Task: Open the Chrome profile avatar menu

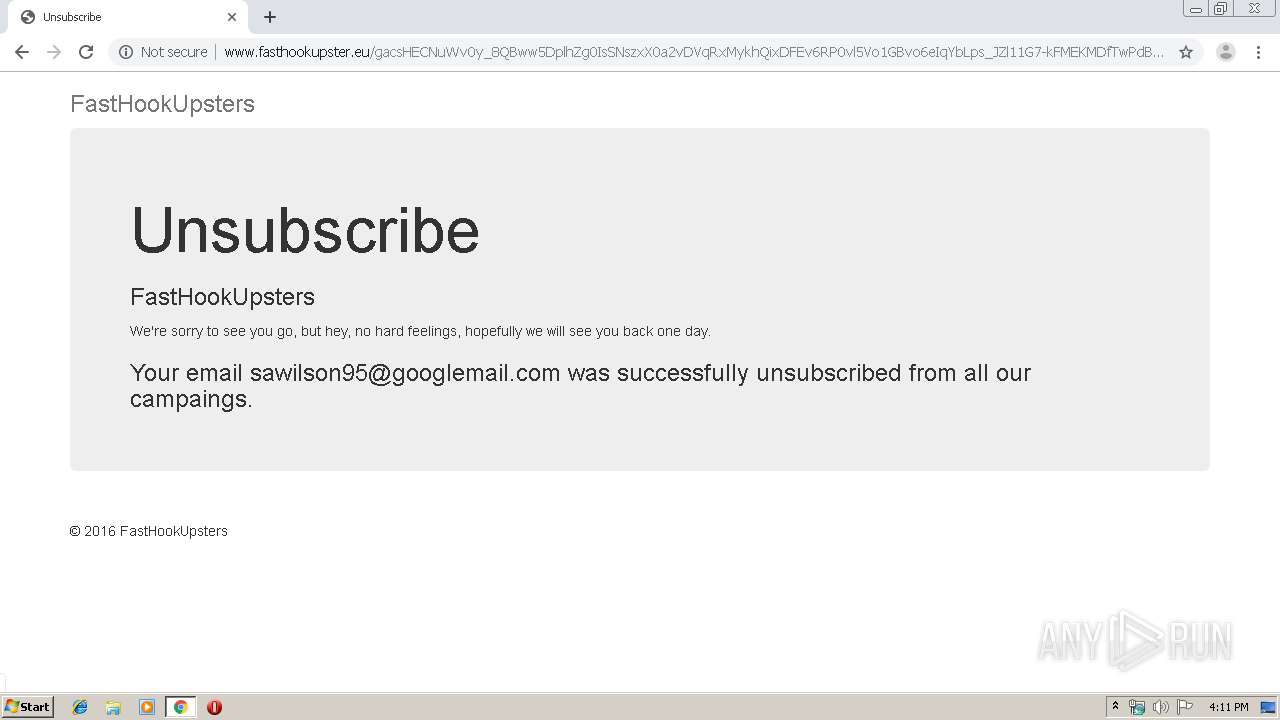Action: (1225, 52)
